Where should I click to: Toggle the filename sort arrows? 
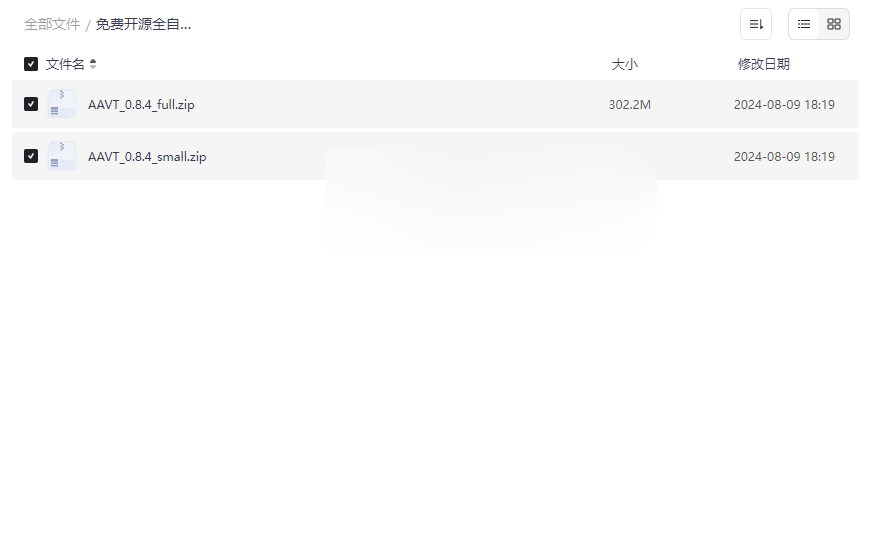pyautogui.click(x=93, y=64)
